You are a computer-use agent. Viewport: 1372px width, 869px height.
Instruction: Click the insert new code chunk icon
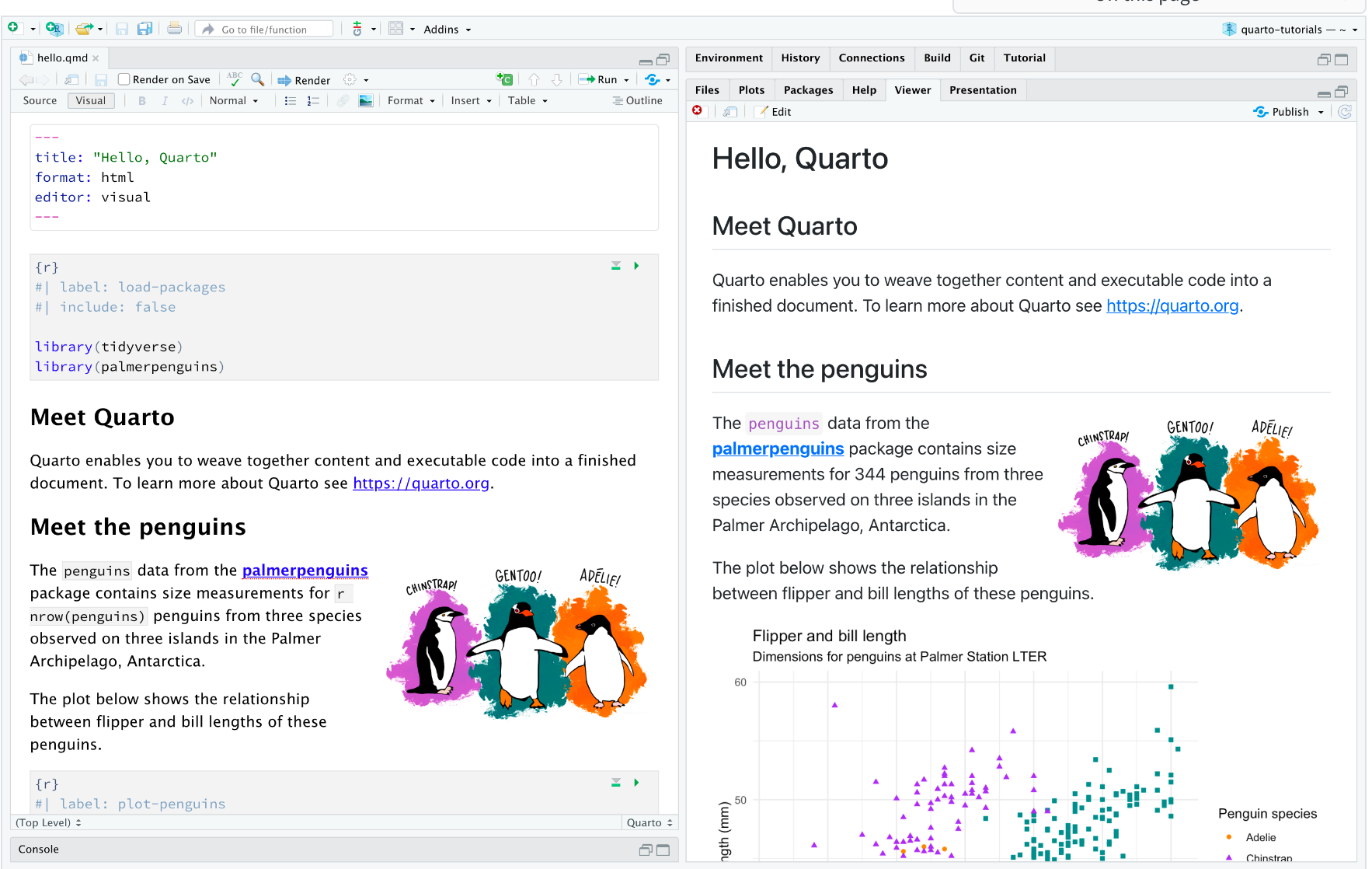click(x=504, y=79)
